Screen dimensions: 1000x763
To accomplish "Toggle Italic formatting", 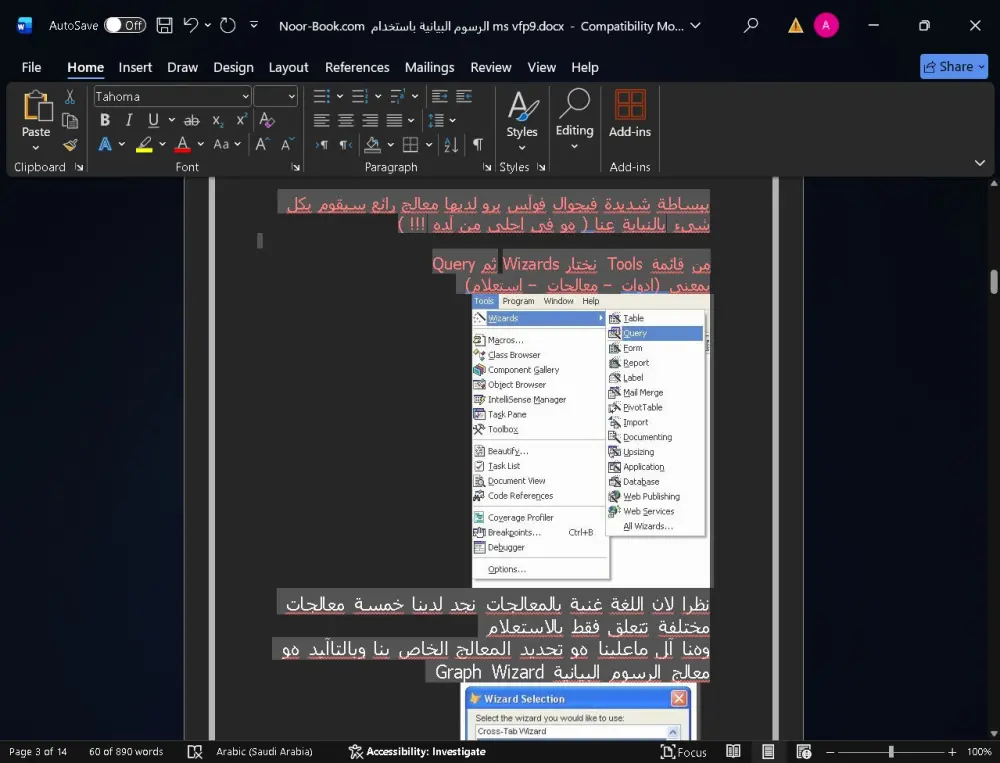I will [x=129, y=119].
